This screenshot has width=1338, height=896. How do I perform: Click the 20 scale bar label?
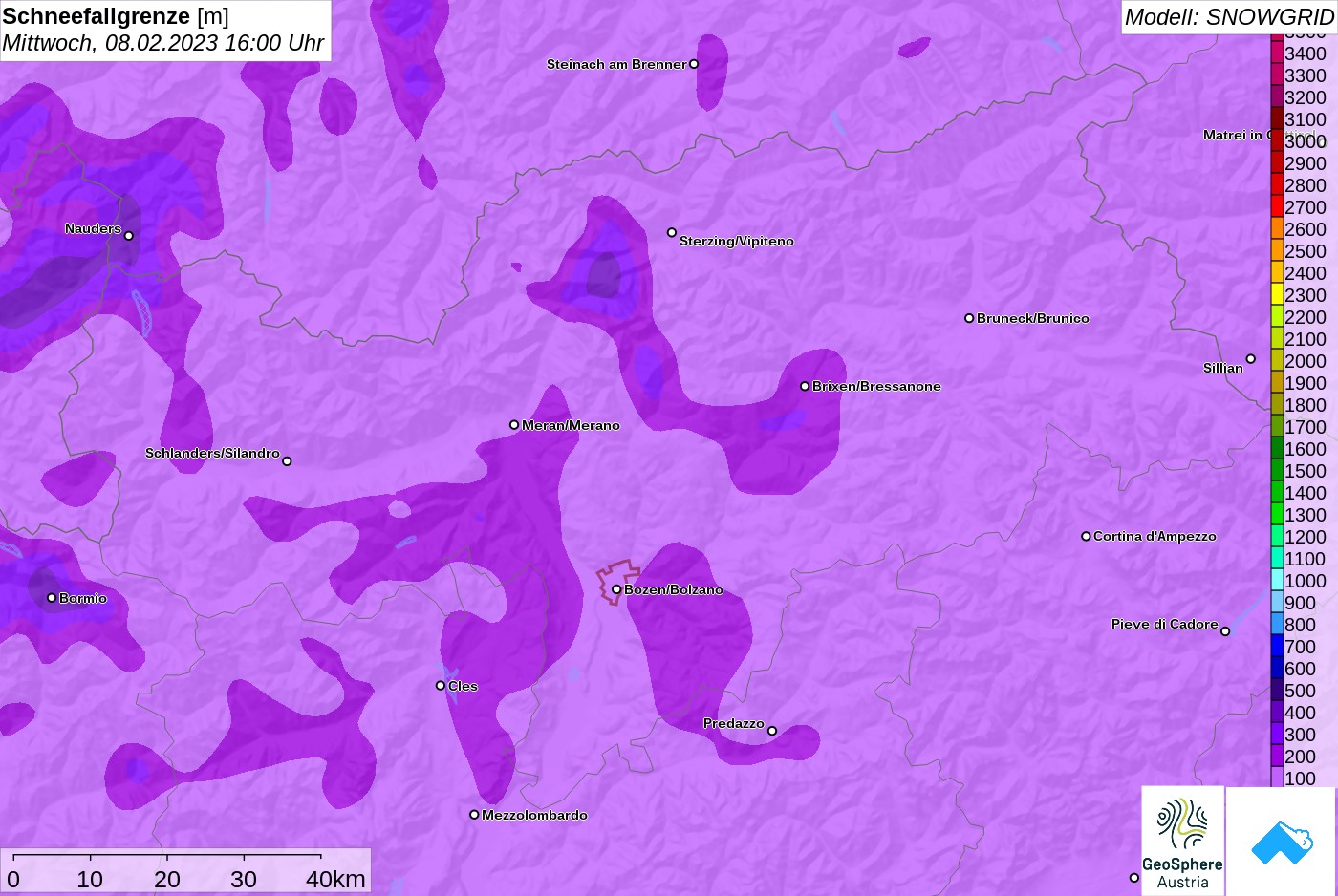[x=167, y=879]
